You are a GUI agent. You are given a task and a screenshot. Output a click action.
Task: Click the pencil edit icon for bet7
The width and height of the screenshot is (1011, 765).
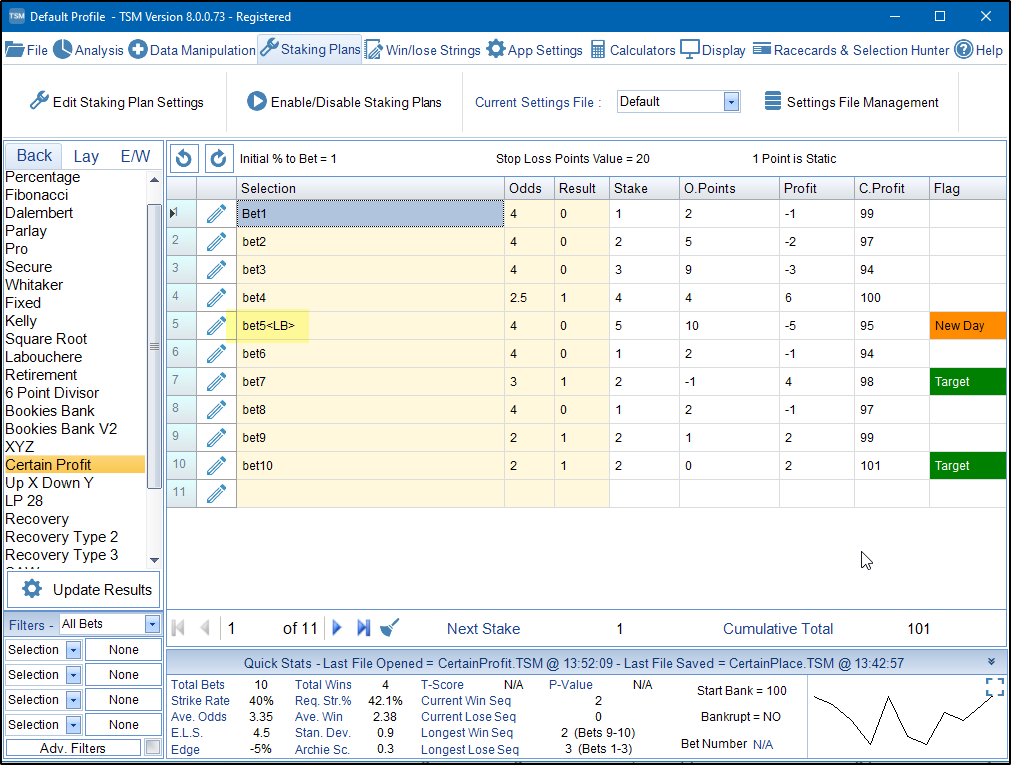point(216,382)
